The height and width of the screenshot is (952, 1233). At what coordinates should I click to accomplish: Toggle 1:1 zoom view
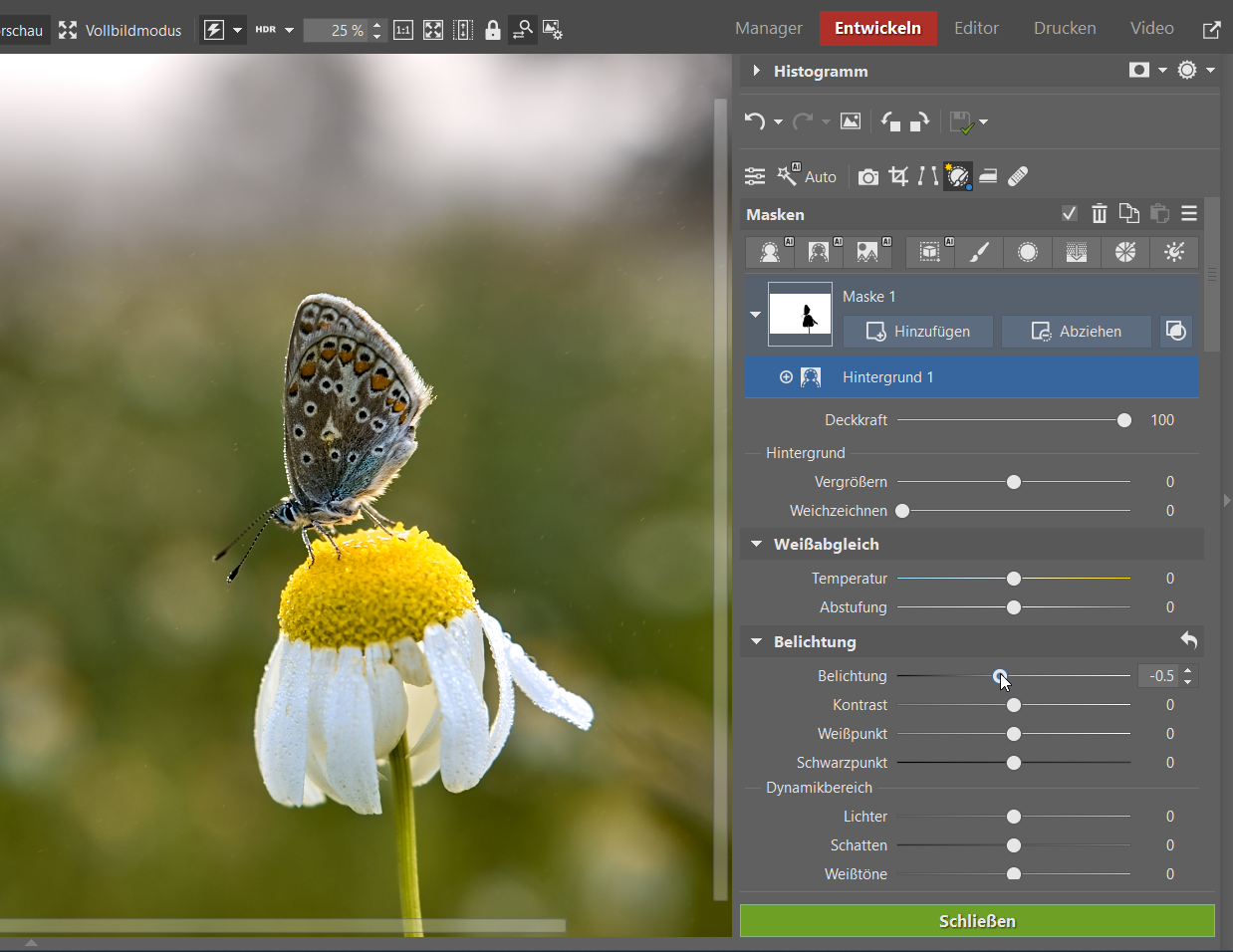point(403,30)
